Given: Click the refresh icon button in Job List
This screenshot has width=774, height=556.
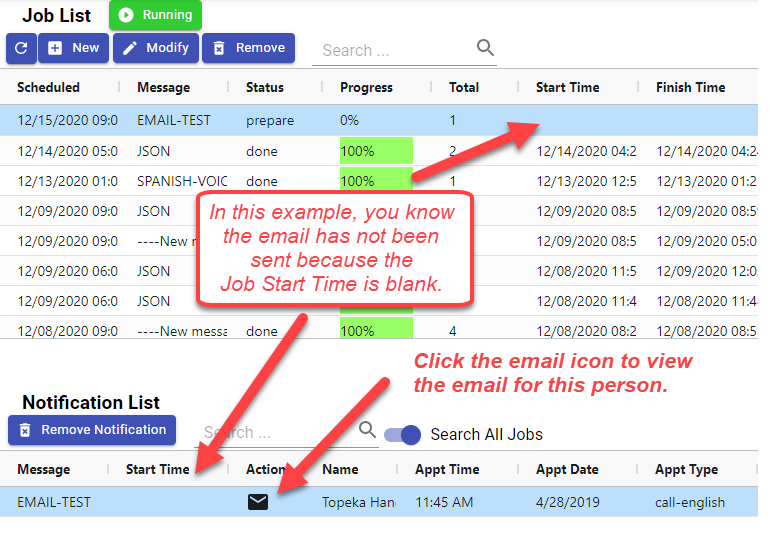Looking at the screenshot, I should point(21,48).
